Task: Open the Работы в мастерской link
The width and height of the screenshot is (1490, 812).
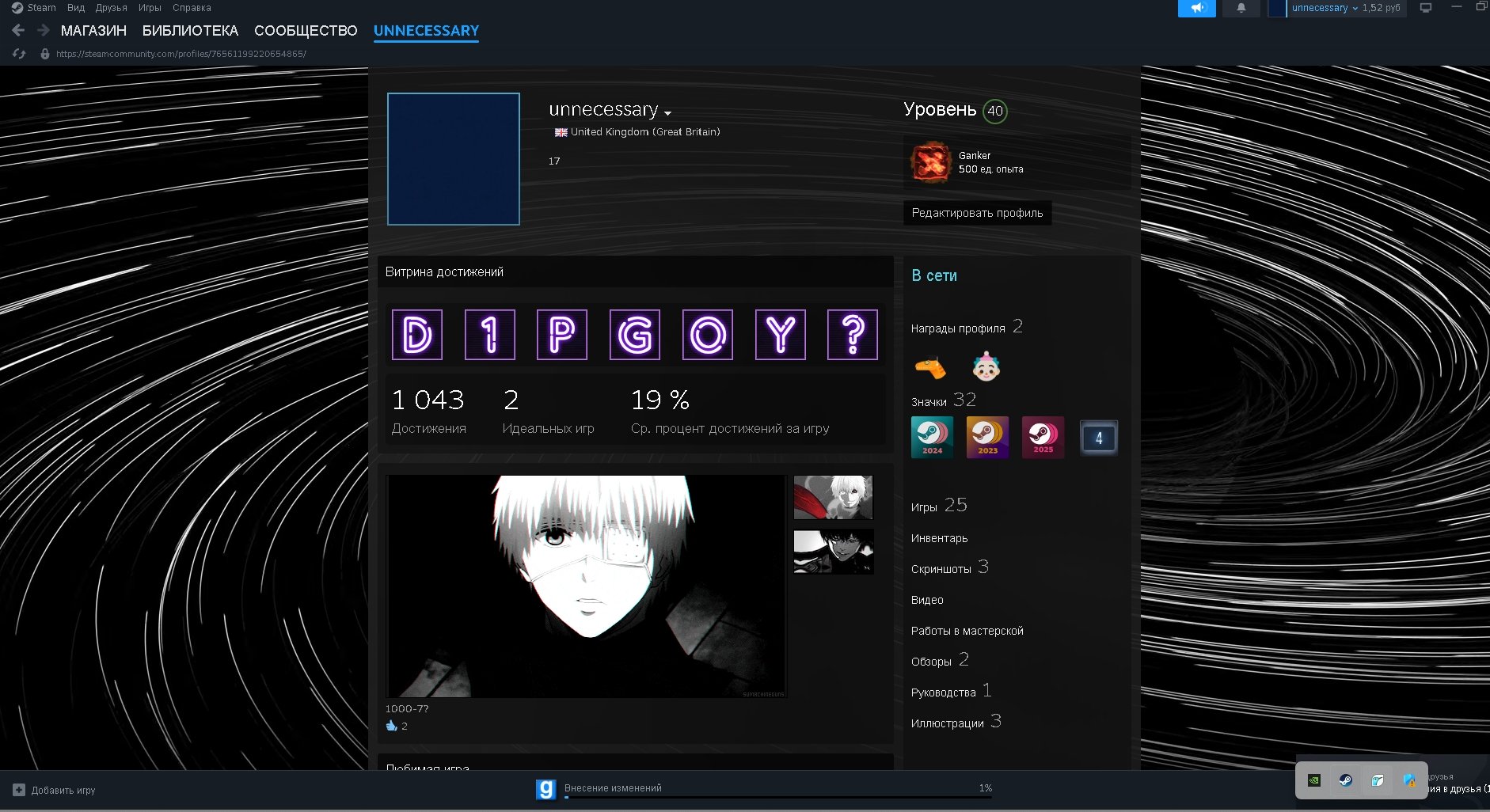Action: 967,631
